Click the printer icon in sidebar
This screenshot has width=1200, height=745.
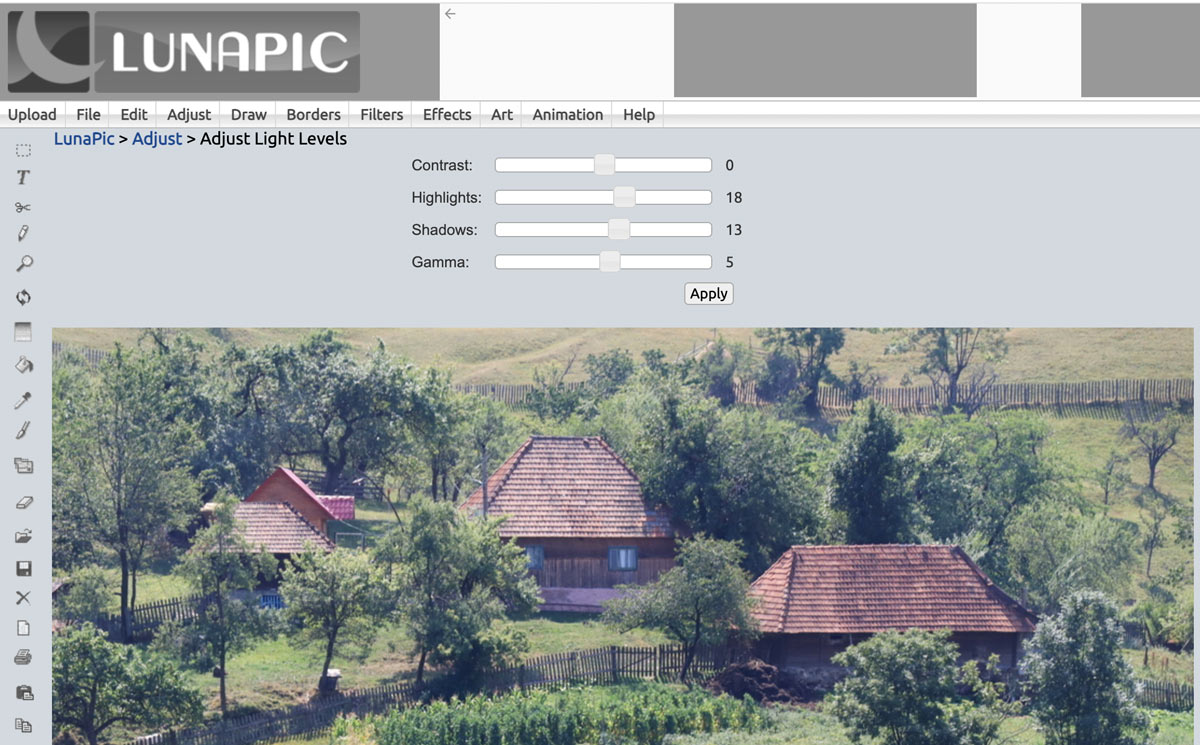click(x=23, y=657)
